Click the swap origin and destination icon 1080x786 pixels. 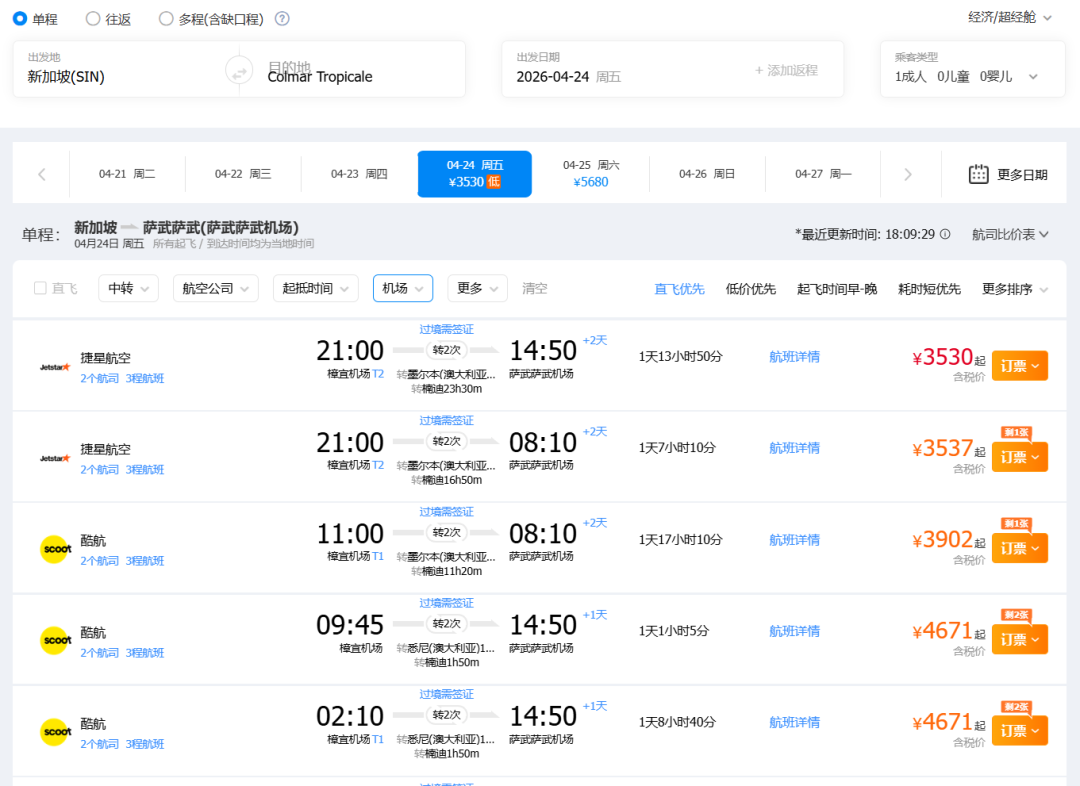pyautogui.click(x=239, y=71)
